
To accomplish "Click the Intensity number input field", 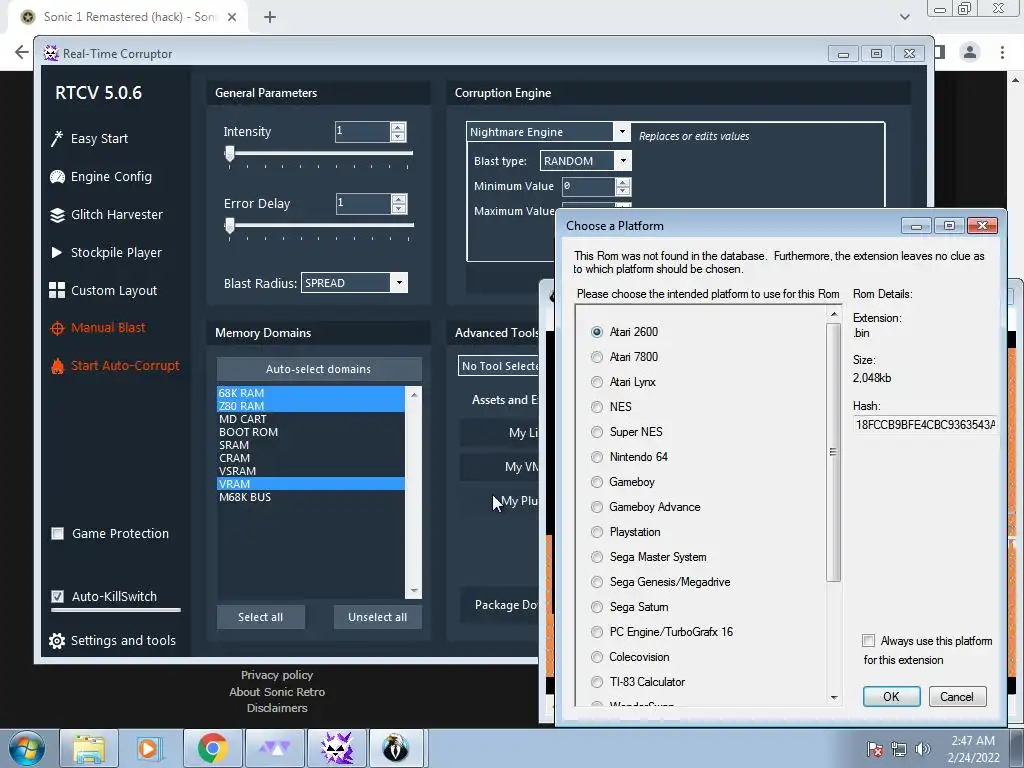I will point(362,131).
